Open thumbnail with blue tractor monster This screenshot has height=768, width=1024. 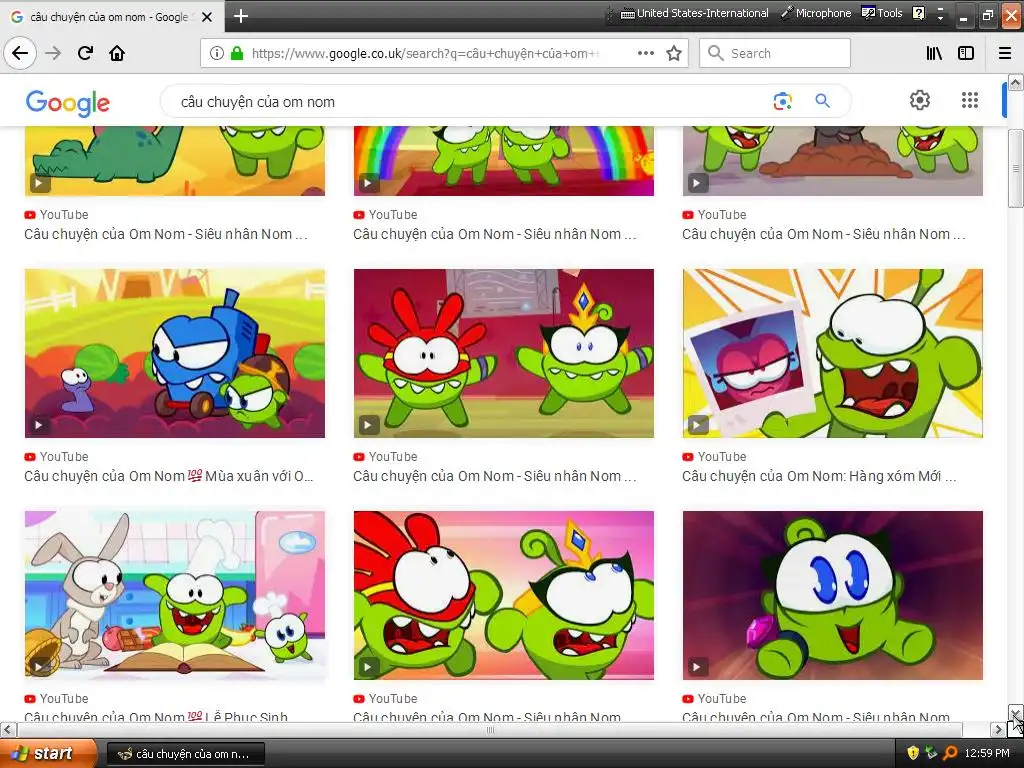[x=174, y=353]
